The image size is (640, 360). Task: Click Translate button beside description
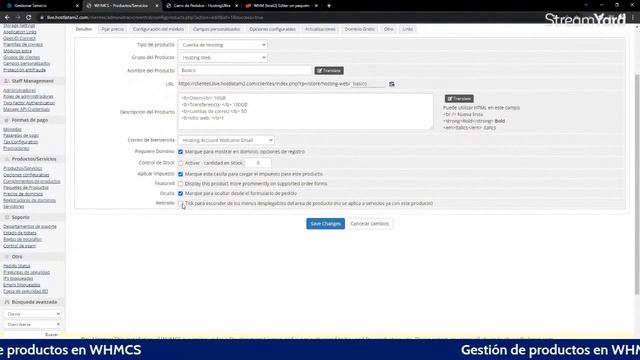pos(459,99)
